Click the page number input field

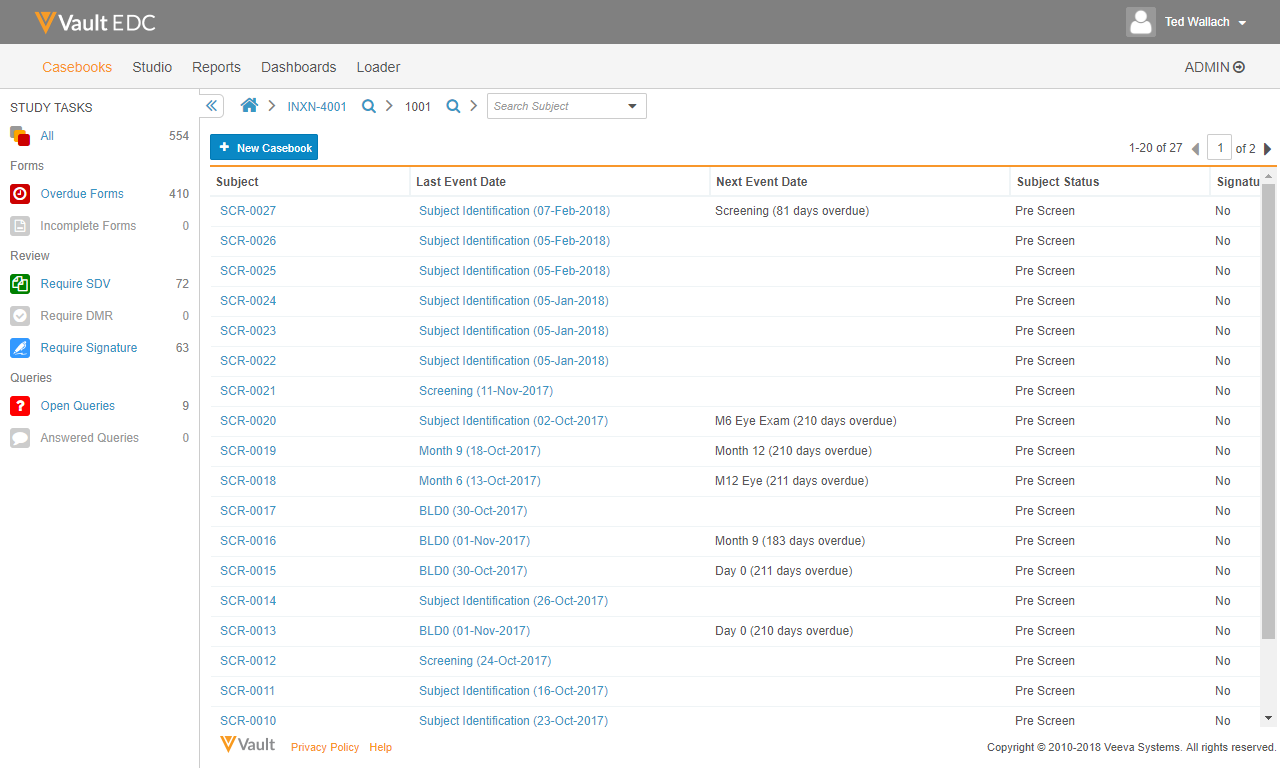click(1219, 148)
